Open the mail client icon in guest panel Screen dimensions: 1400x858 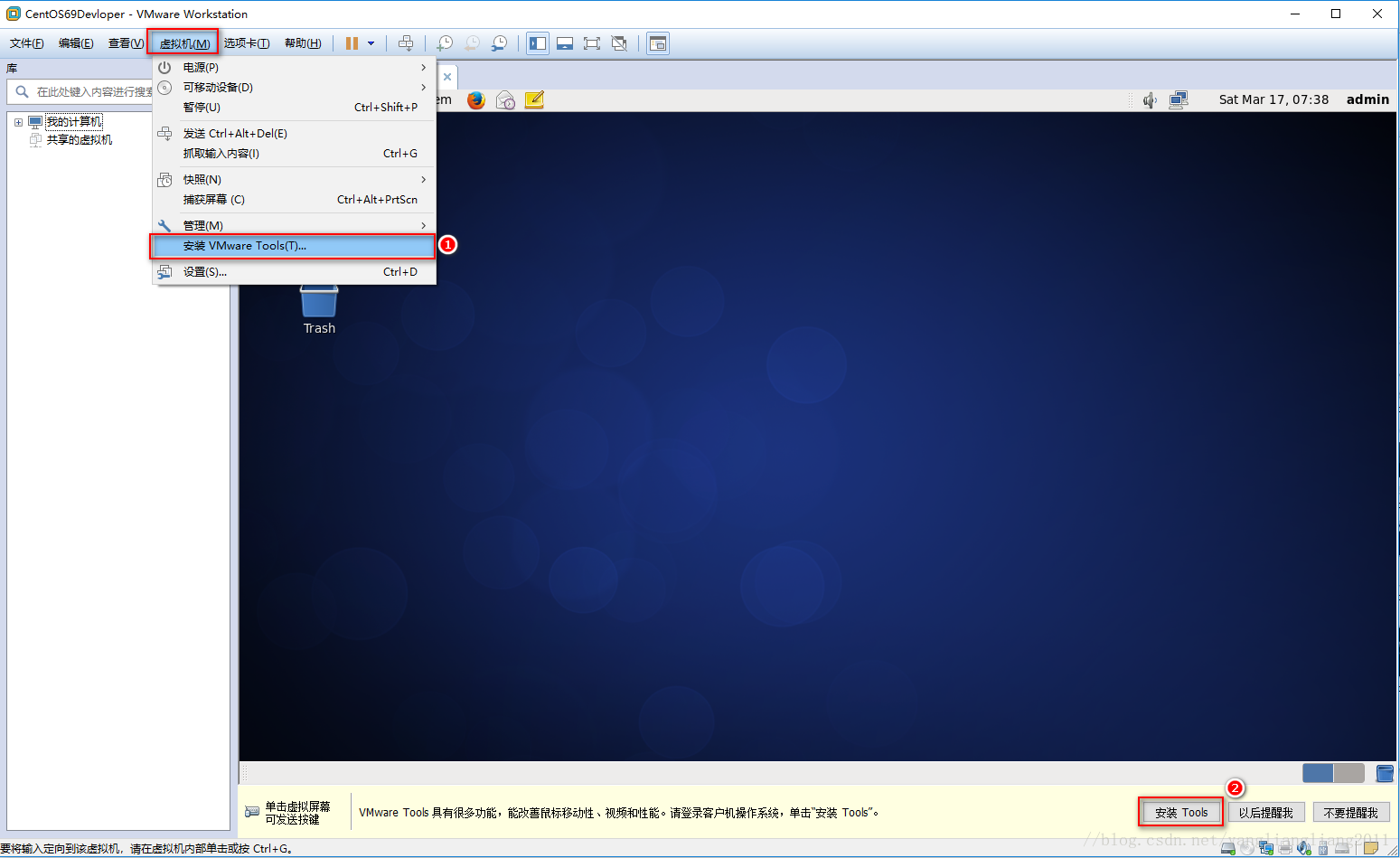505,100
